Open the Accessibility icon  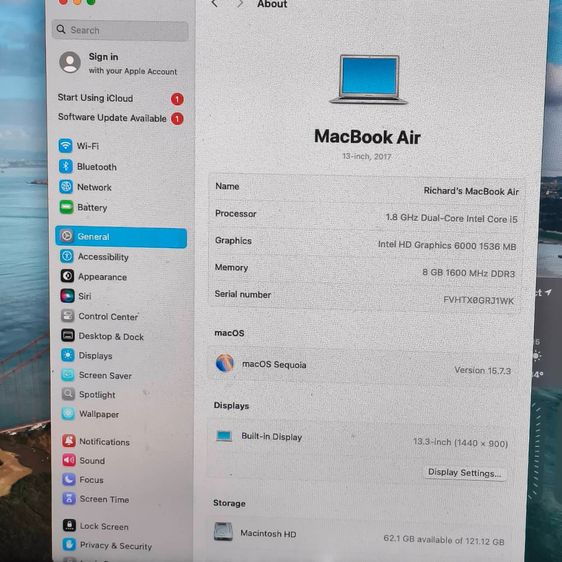(67, 256)
